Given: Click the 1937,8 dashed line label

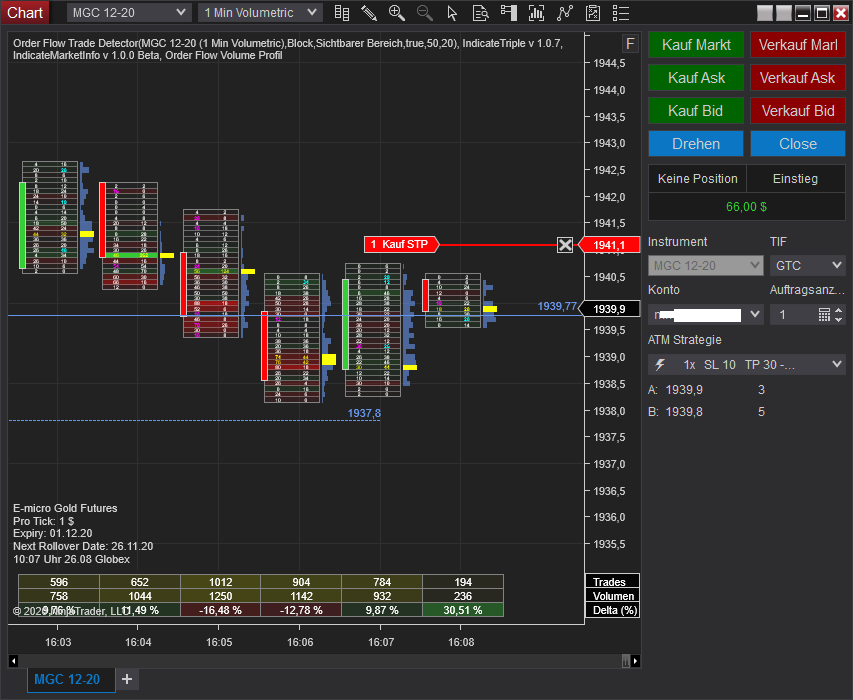Looking at the screenshot, I should click(x=364, y=413).
